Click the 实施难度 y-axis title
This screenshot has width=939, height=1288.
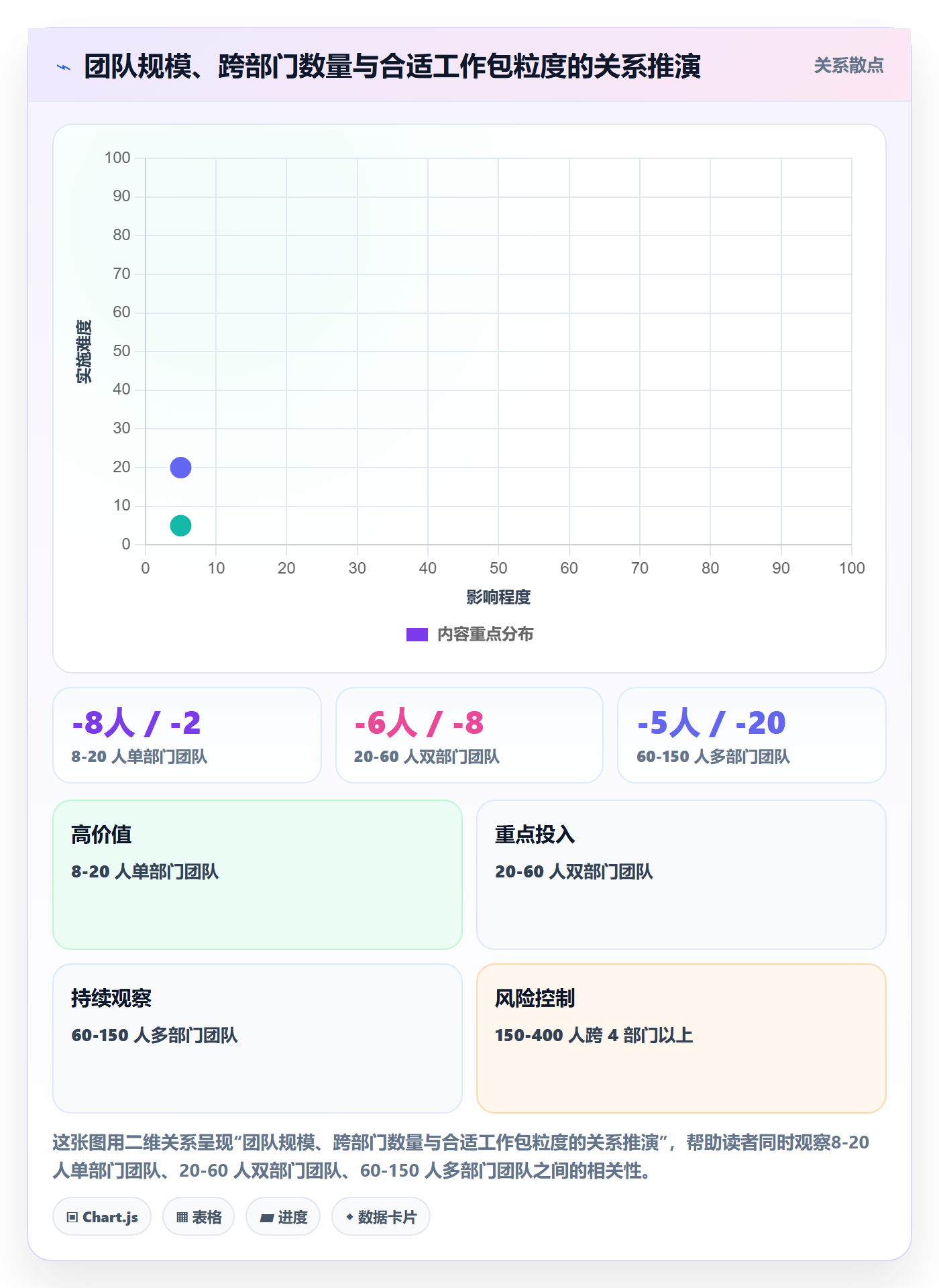(x=84, y=352)
